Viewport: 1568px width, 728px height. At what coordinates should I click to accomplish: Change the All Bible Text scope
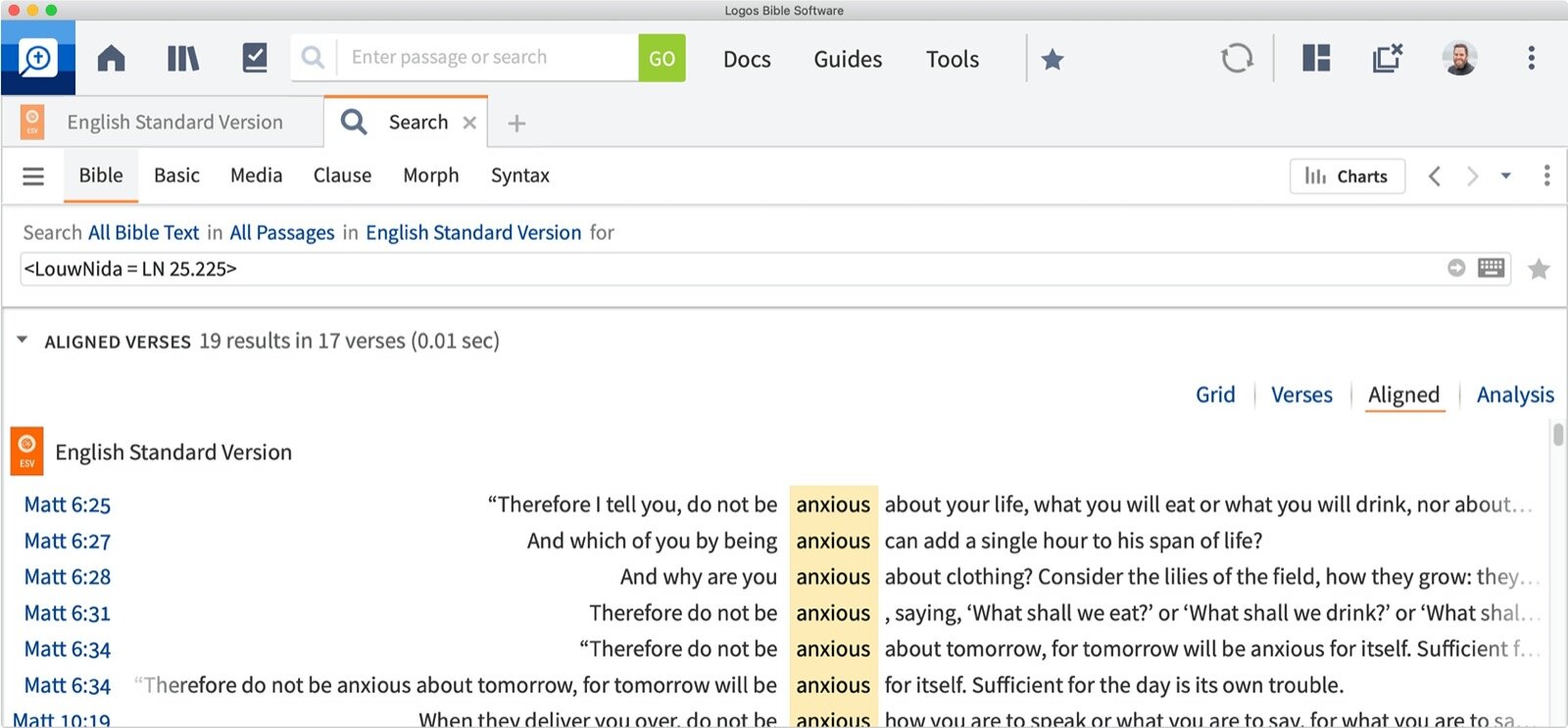pos(144,233)
